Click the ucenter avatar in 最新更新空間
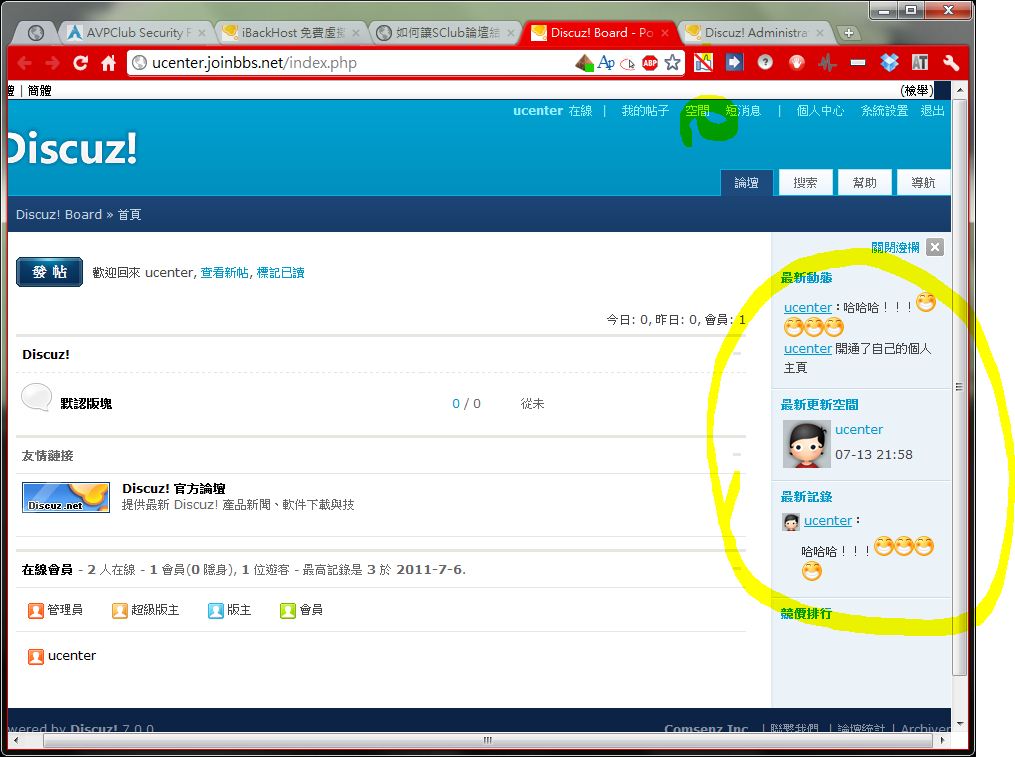Viewport: 1015px width, 757px height. click(x=805, y=444)
